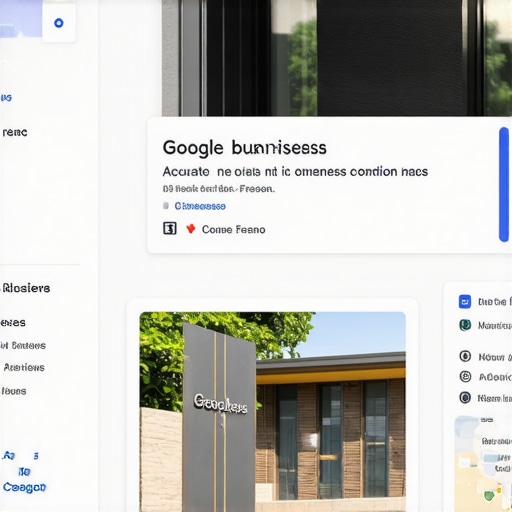Select the renc sidebar item

tap(15, 132)
